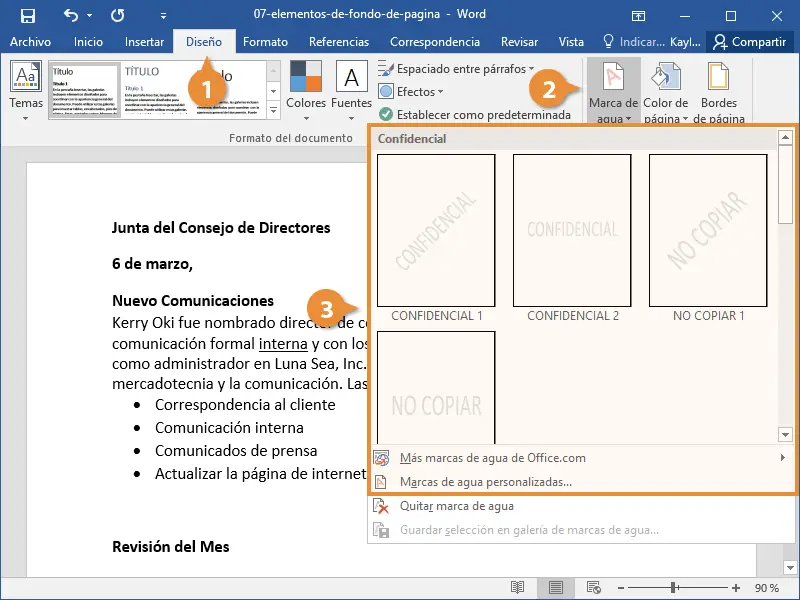
Task: Open Ribbon Display Options
Action: [x=638, y=16]
